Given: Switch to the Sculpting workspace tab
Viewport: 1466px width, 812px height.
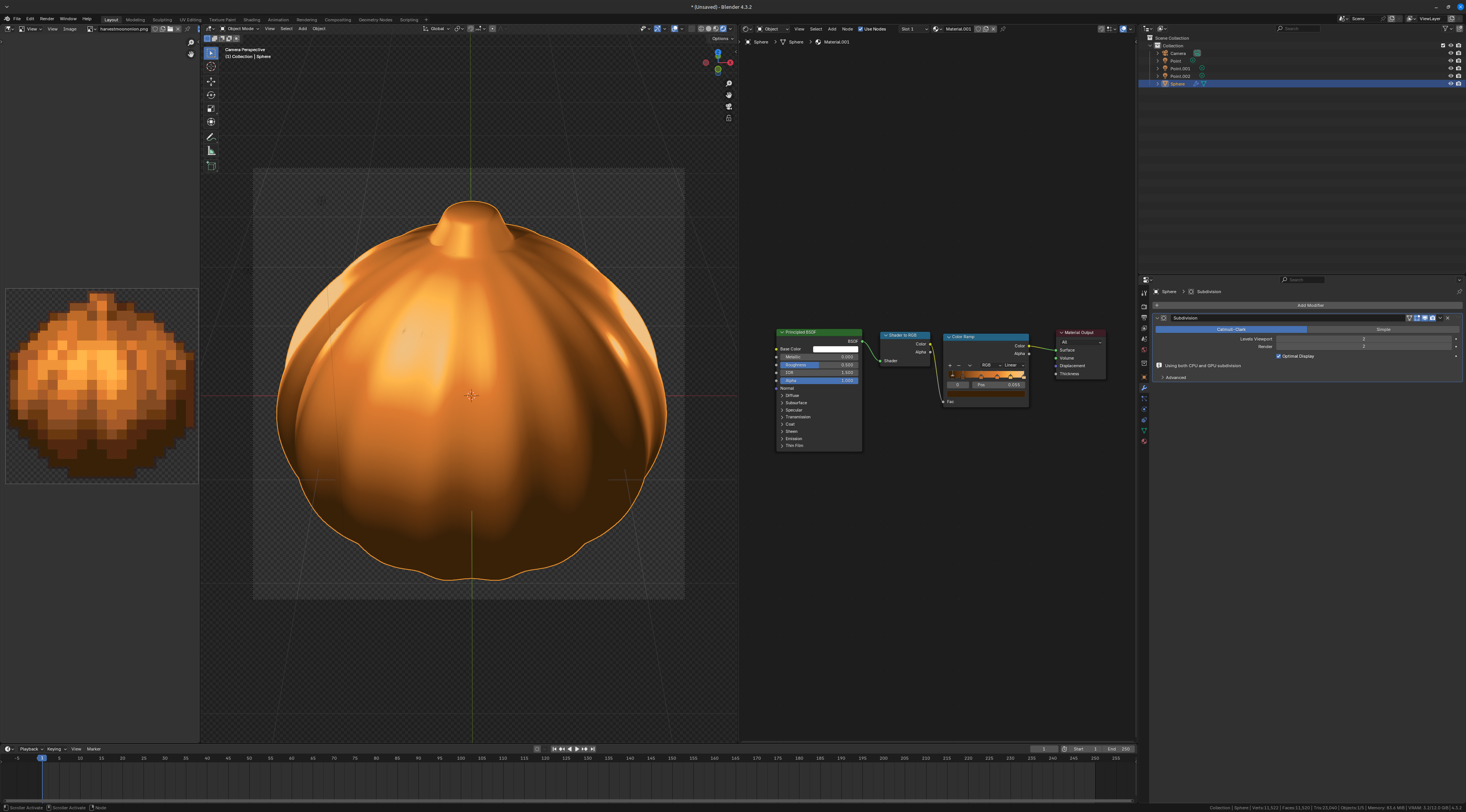Looking at the screenshot, I should (x=162, y=20).
